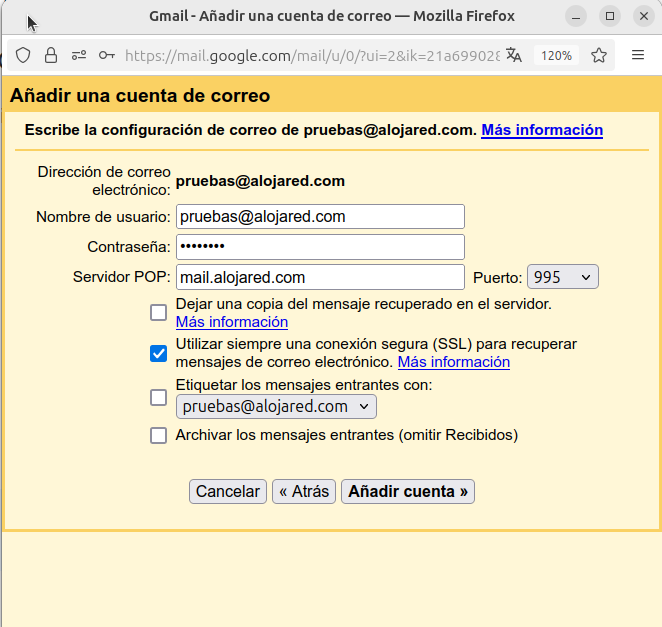Enable labeling incoming messages checkbox
Image resolution: width=662 pixels, height=627 pixels.
click(158, 397)
